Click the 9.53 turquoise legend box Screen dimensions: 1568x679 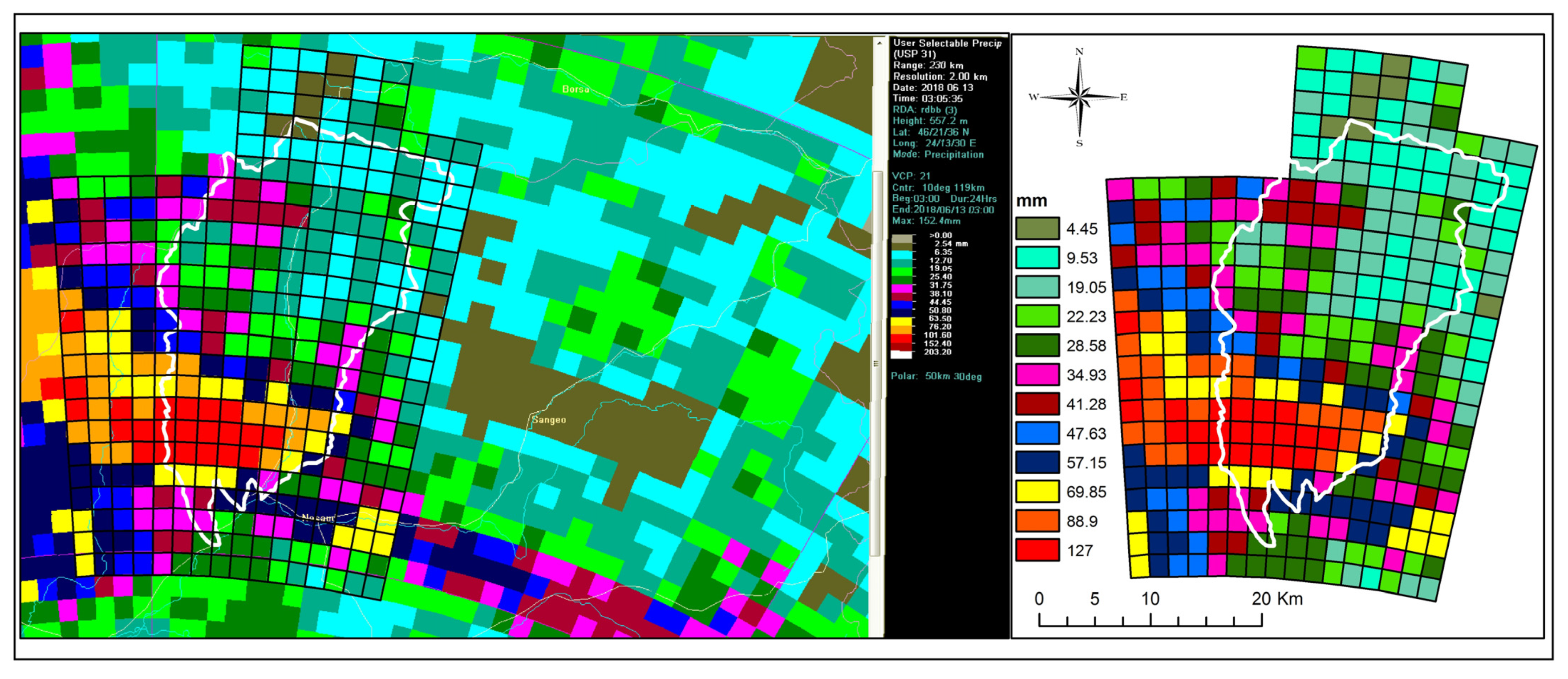tap(1037, 258)
